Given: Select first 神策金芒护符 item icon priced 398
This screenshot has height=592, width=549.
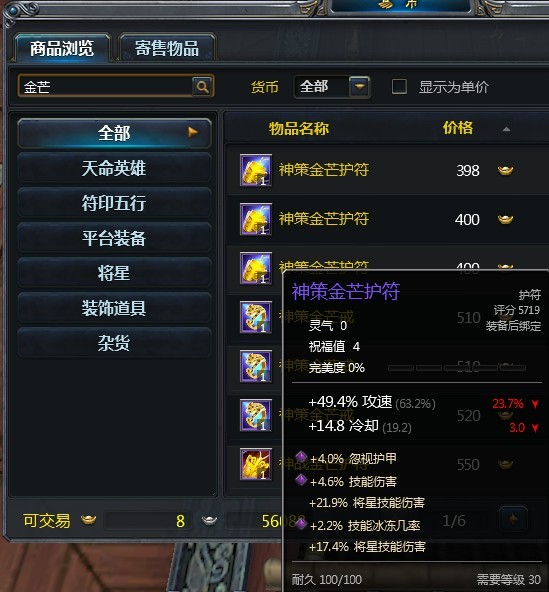Looking at the screenshot, I should coord(256,170).
